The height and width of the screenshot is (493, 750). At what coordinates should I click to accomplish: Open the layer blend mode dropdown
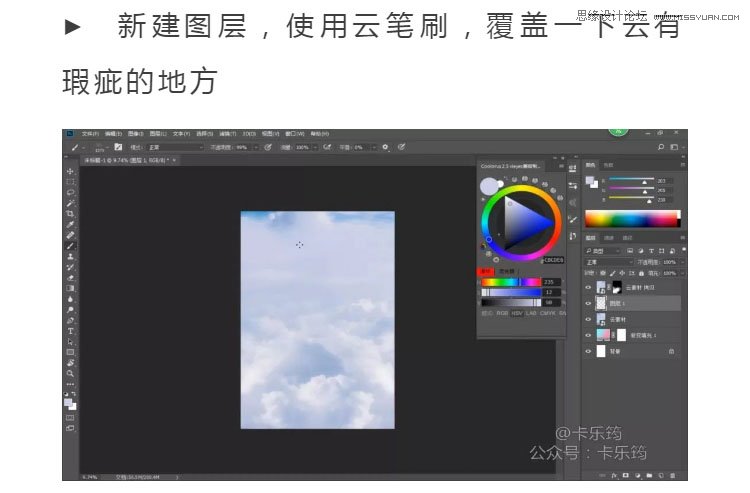coord(612,261)
